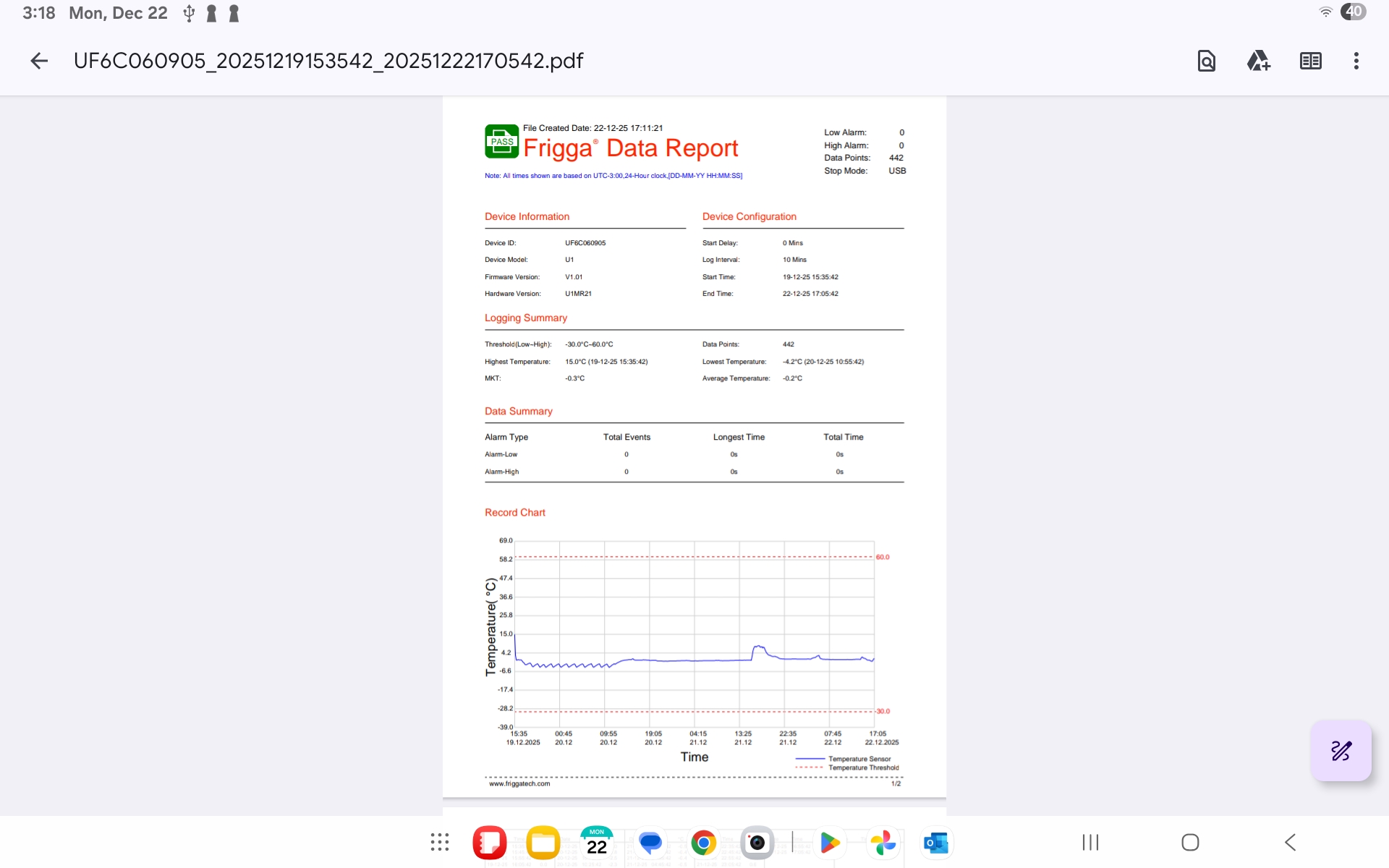Open the find-in-document search icon
The image size is (1389, 868).
click(x=1206, y=61)
